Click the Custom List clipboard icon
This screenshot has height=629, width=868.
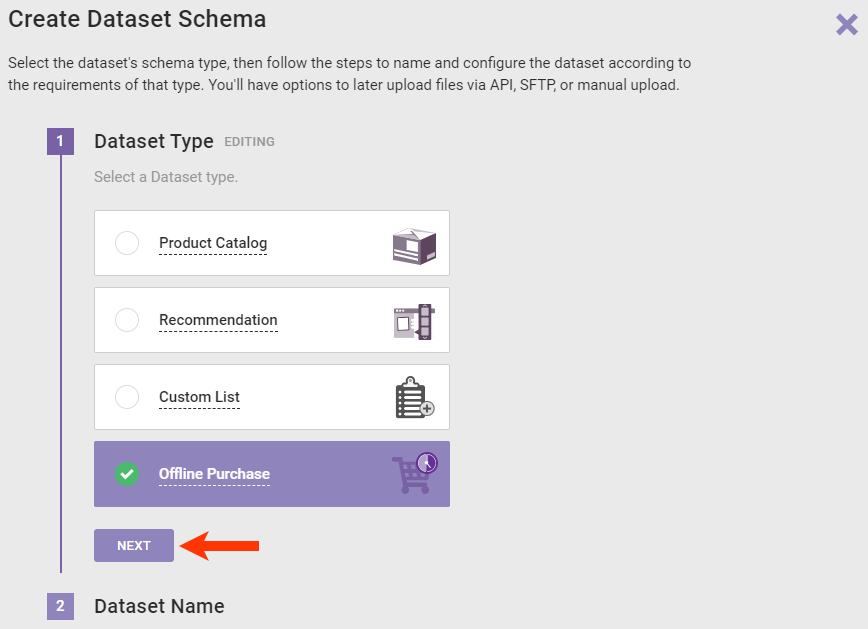(x=414, y=397)
